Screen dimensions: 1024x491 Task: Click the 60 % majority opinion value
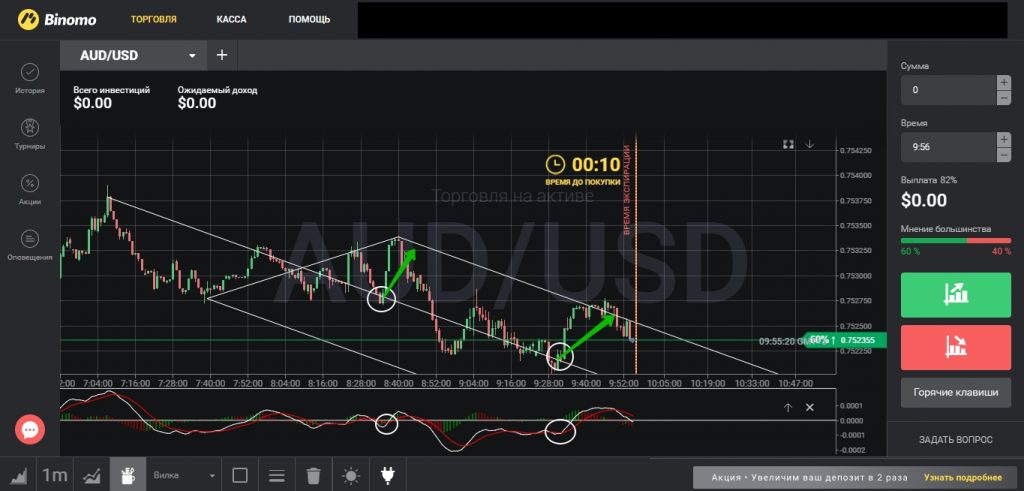[910, 251]
